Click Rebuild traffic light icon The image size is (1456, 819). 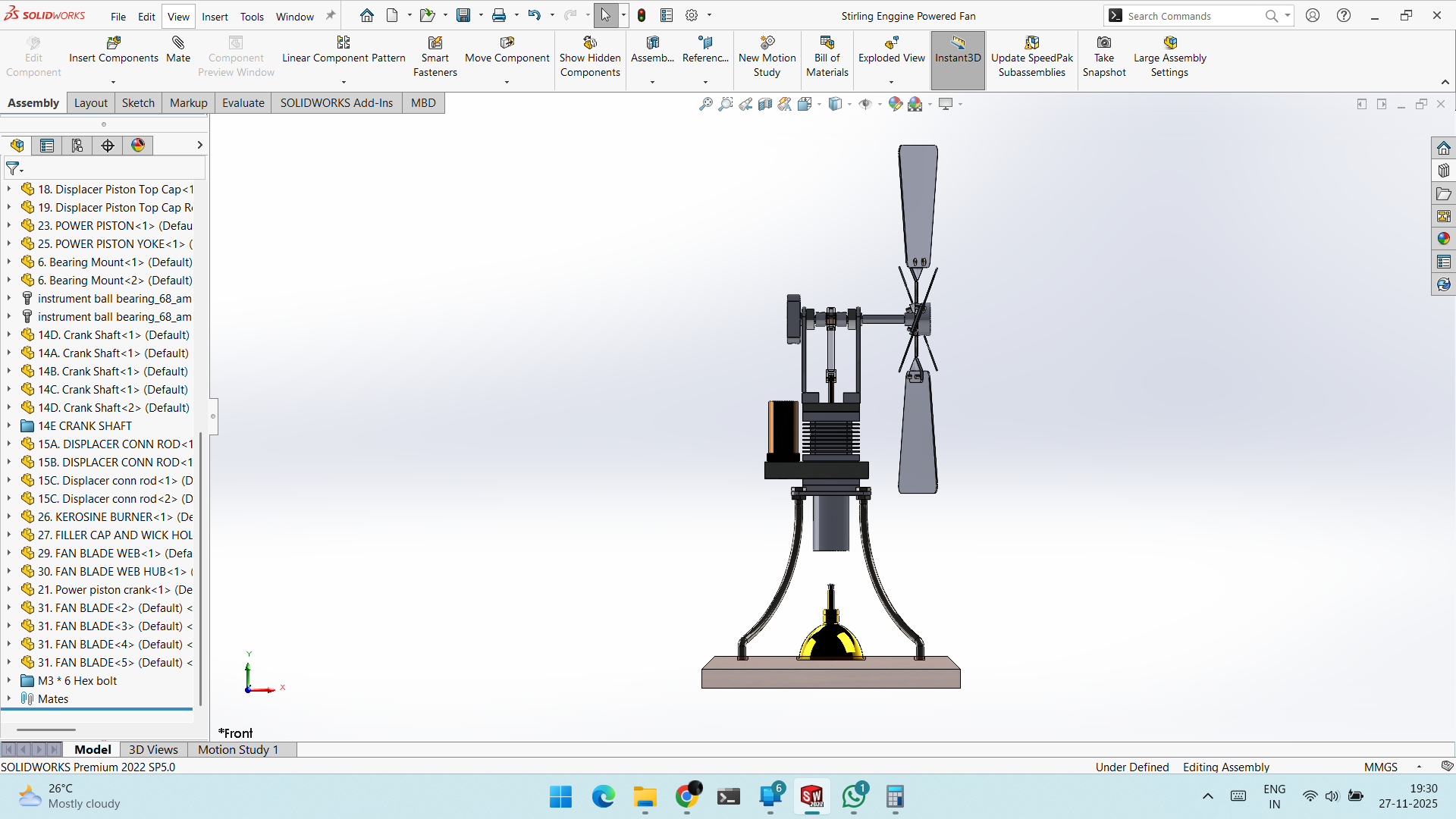tap(642, 15)
